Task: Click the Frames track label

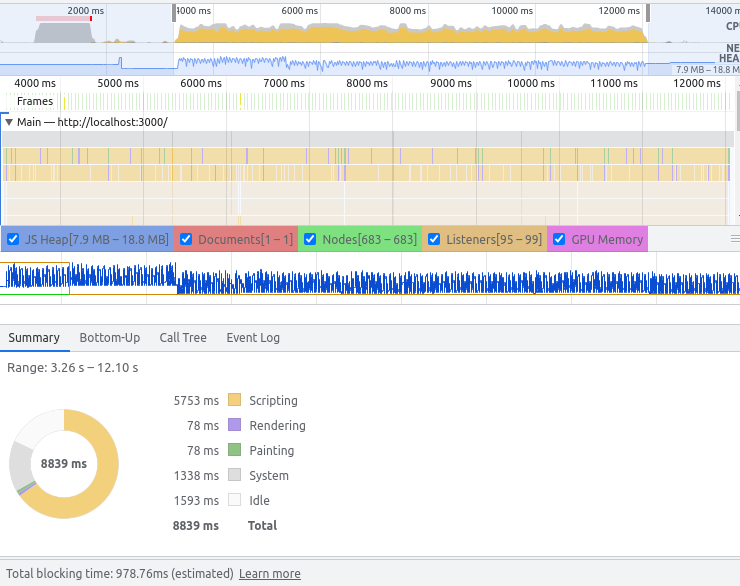Action: pyautogui.click(x=35, y=101)
